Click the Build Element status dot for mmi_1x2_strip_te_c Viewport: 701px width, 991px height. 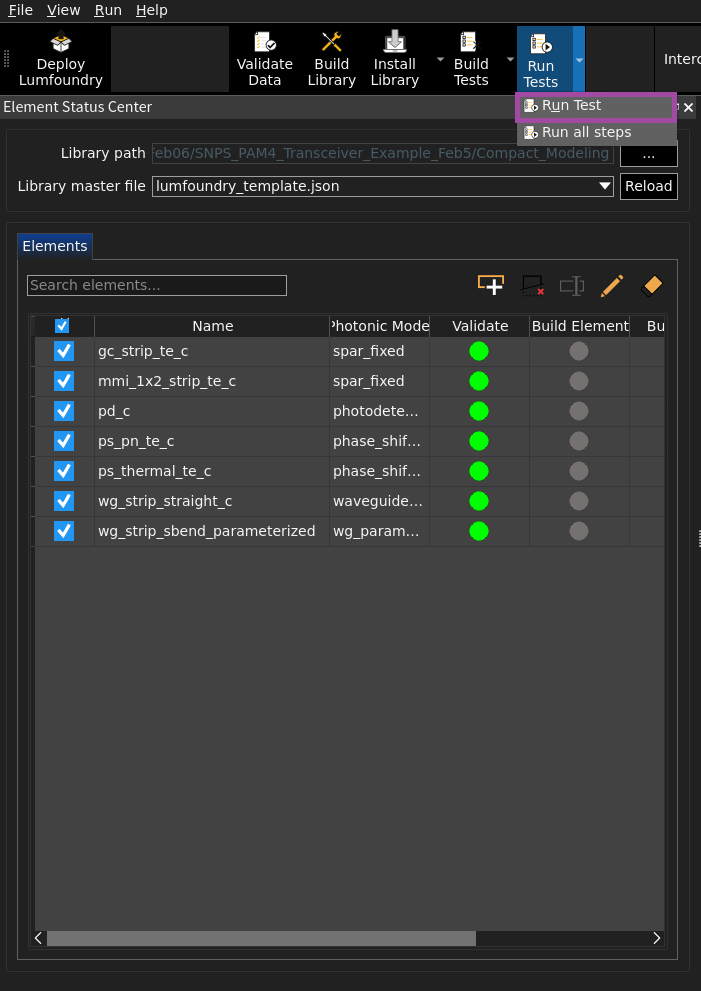pyautogui.click(x=579, y=381)
